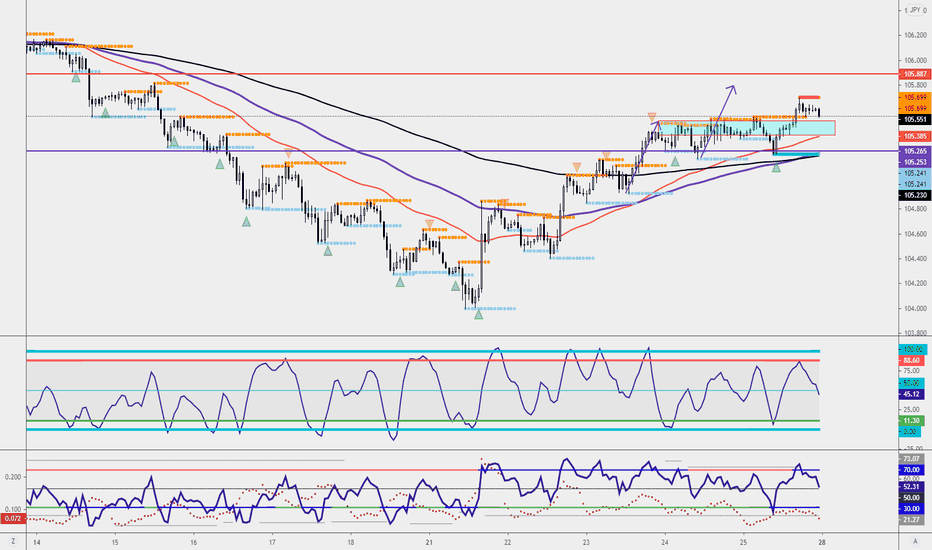Click the 104.800 price scale value

pyautogui.click(x=915, y=209)
